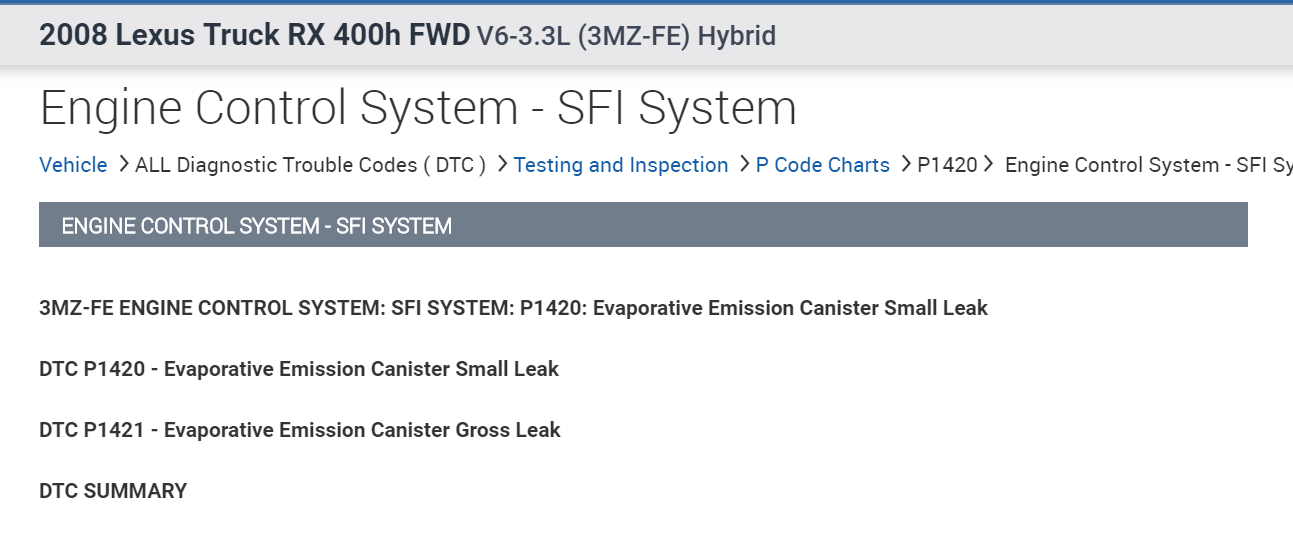Click chevron following Testing and Inspection
This screenshot has width=1293, height=547.
pos(744,164)
